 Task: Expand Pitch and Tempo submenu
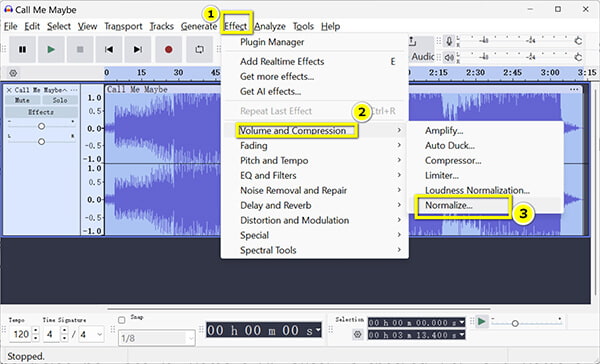pos(315,160)
